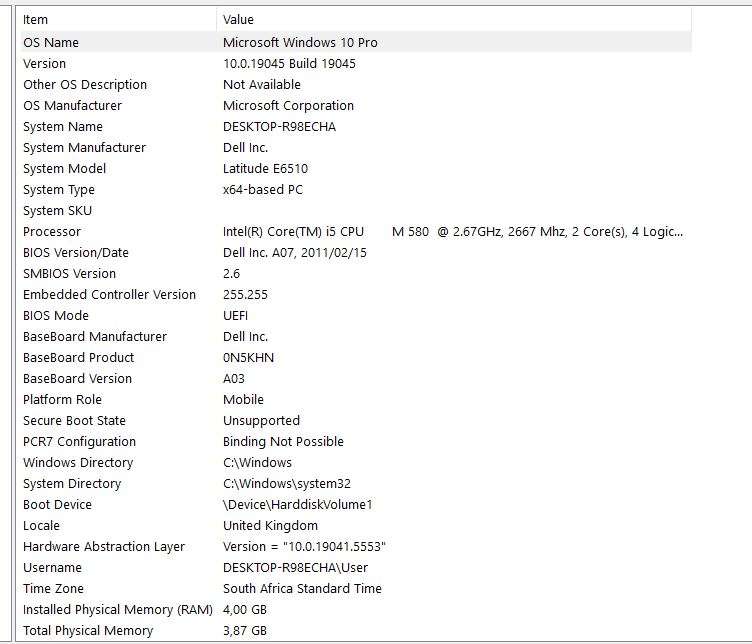752x644 pixels.
Task: Select the Hardware Abstraction Layer row
Action: point(355,547)
